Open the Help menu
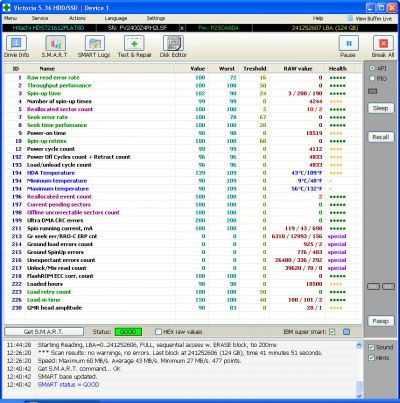Viewport: 400px width, 403px height. click(318, 18)
